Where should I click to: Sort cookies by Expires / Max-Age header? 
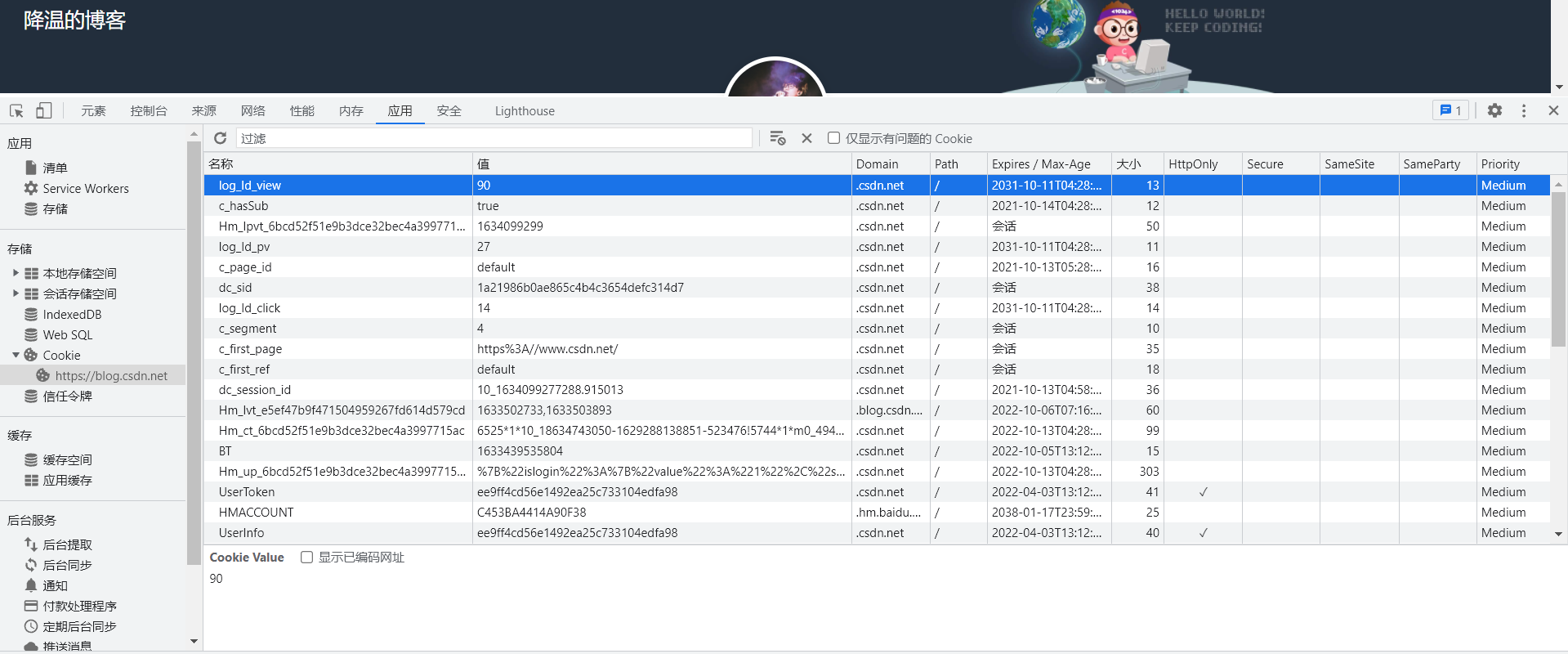click(1049, 163)
